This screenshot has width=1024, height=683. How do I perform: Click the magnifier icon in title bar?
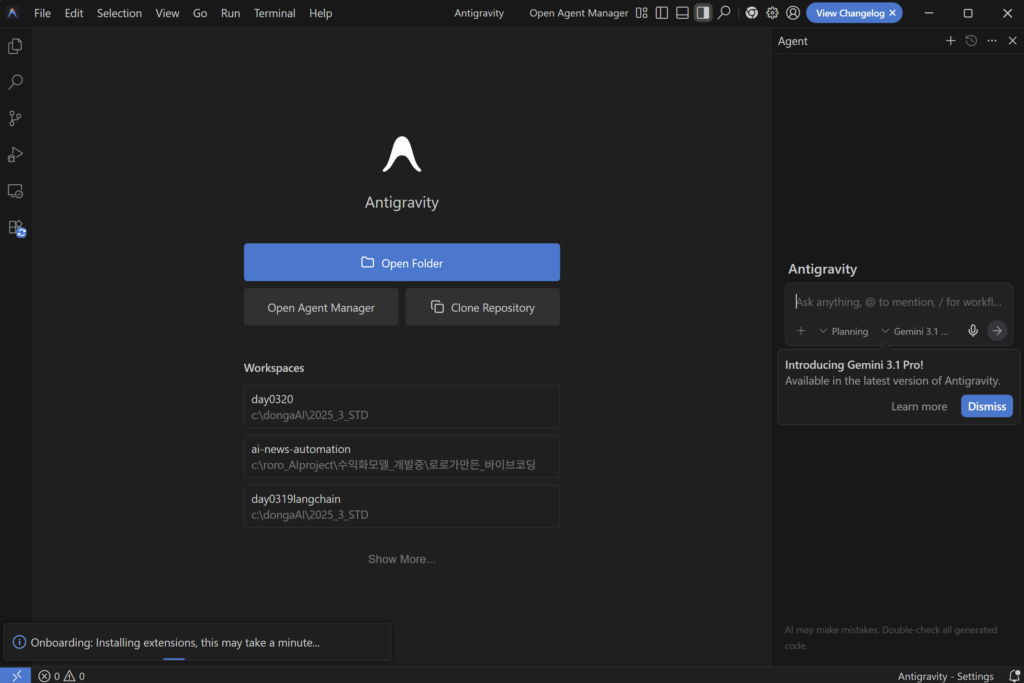(724, 12)
